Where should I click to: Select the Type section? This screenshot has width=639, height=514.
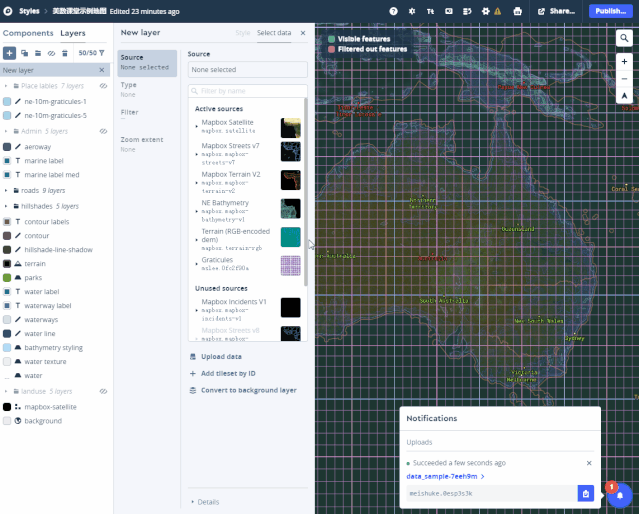[147, 89]
